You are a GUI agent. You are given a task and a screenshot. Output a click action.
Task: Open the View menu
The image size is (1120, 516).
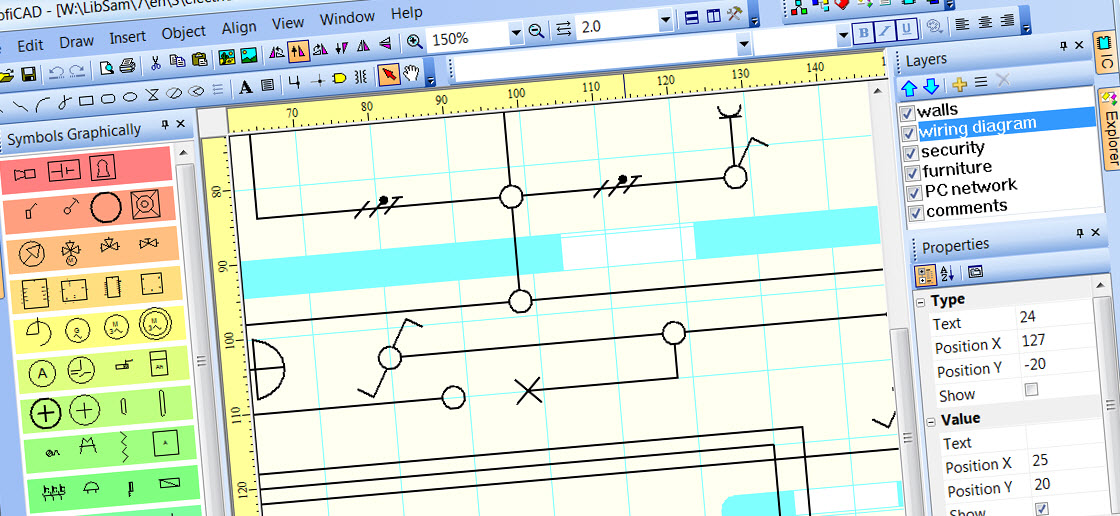pyautogui.click(x=288, y=24)
